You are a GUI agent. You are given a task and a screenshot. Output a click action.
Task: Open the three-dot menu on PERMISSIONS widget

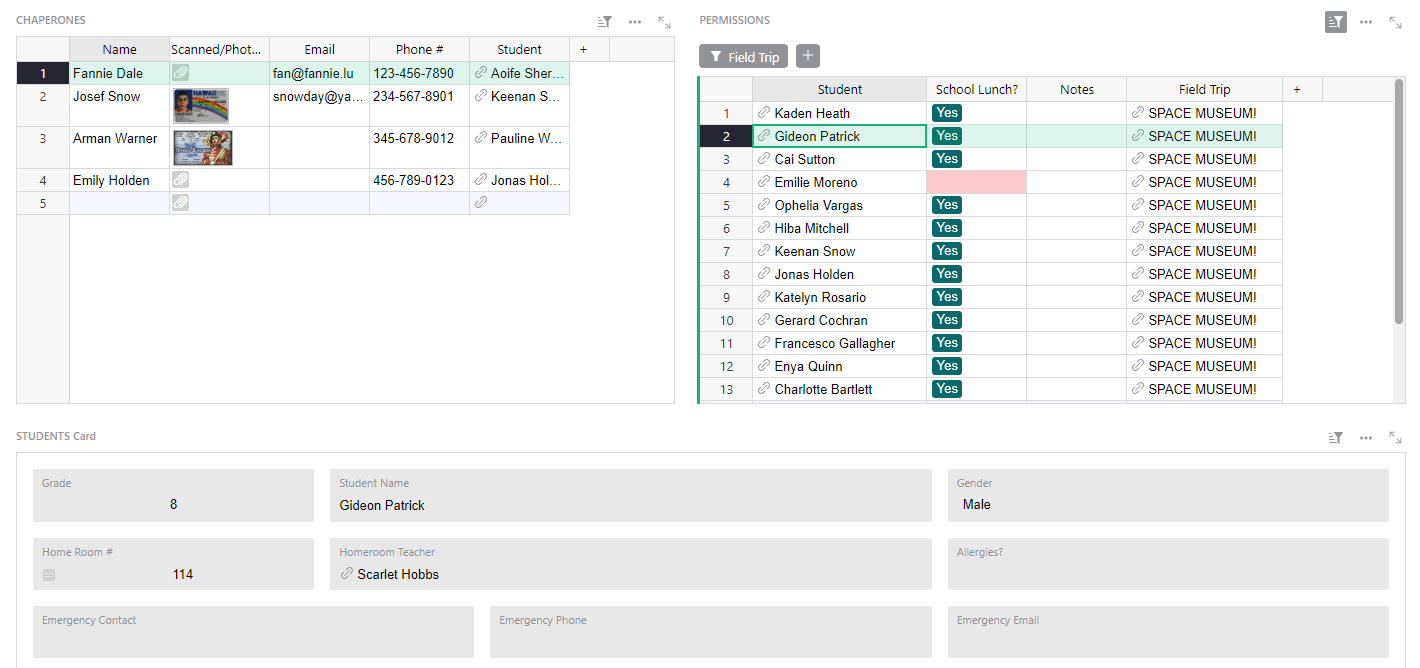click(x=1366, y=20)
